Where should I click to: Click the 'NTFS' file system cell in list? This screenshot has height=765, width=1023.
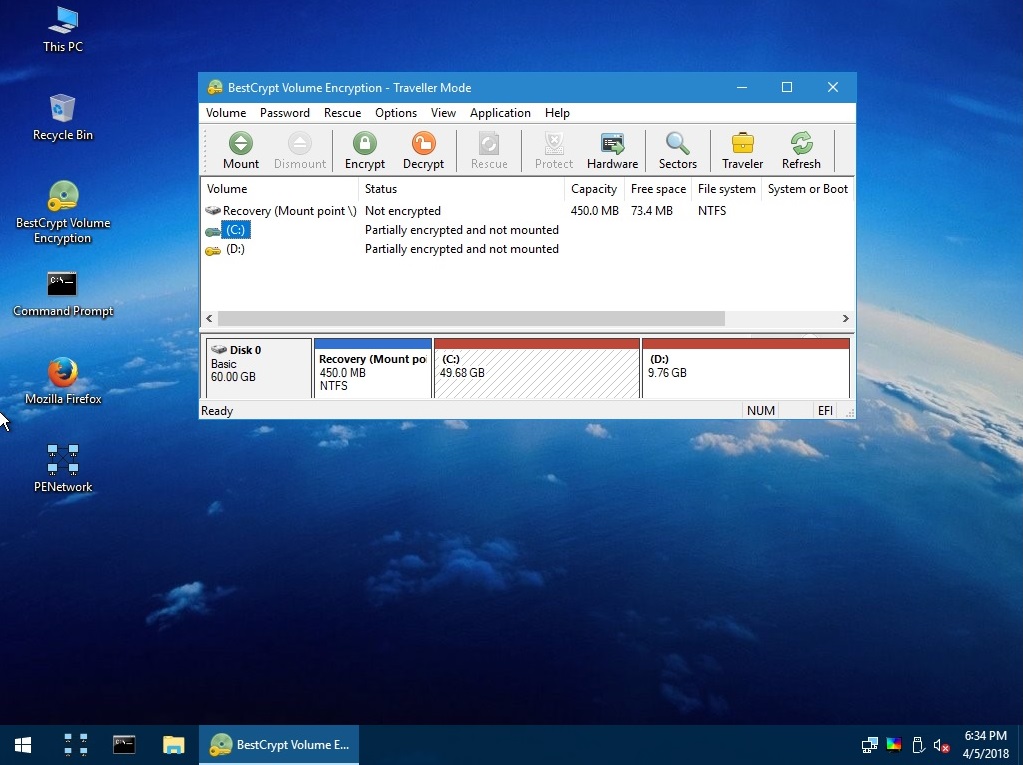pyautogui.click(x=712, y=211)
